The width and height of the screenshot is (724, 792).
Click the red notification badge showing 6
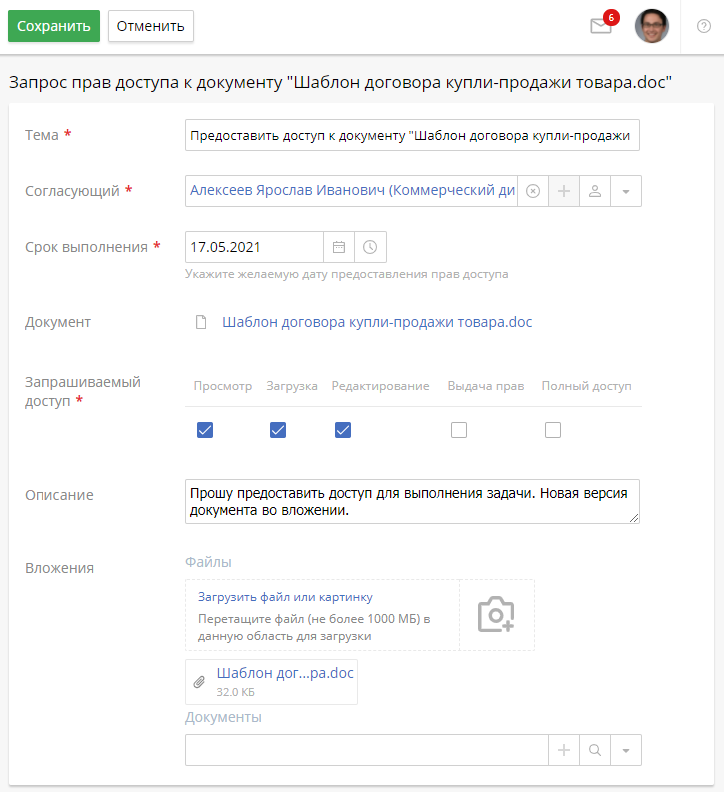(611, 18)
